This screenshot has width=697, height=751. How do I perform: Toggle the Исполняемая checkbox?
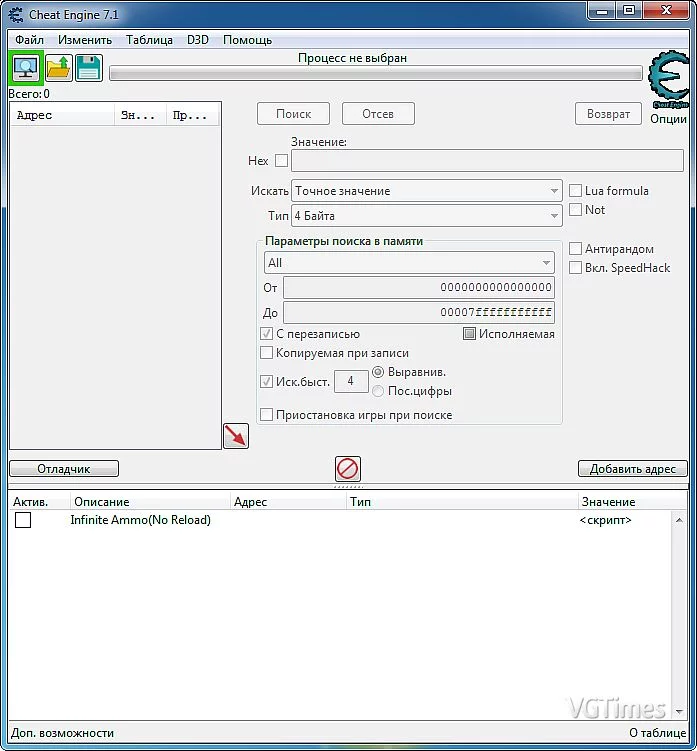coord(469,334)
